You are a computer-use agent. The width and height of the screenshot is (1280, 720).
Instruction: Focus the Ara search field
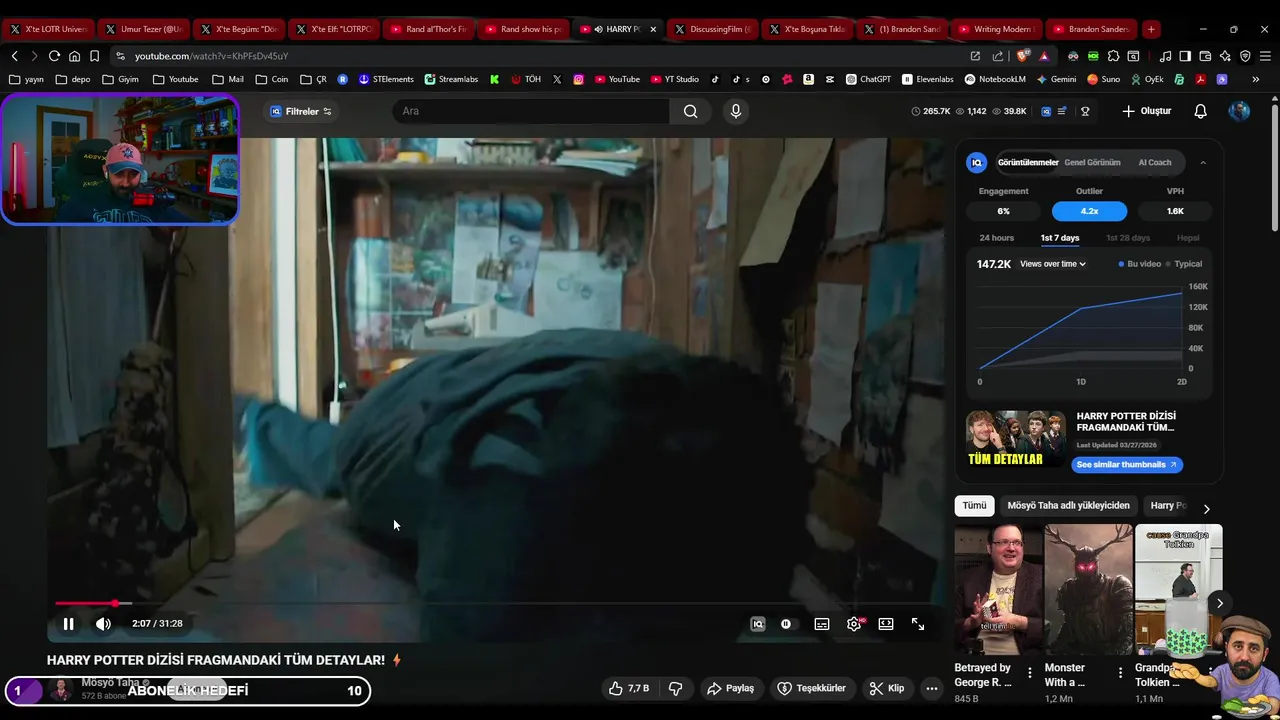pyautogui.click(x=531, y=111)
